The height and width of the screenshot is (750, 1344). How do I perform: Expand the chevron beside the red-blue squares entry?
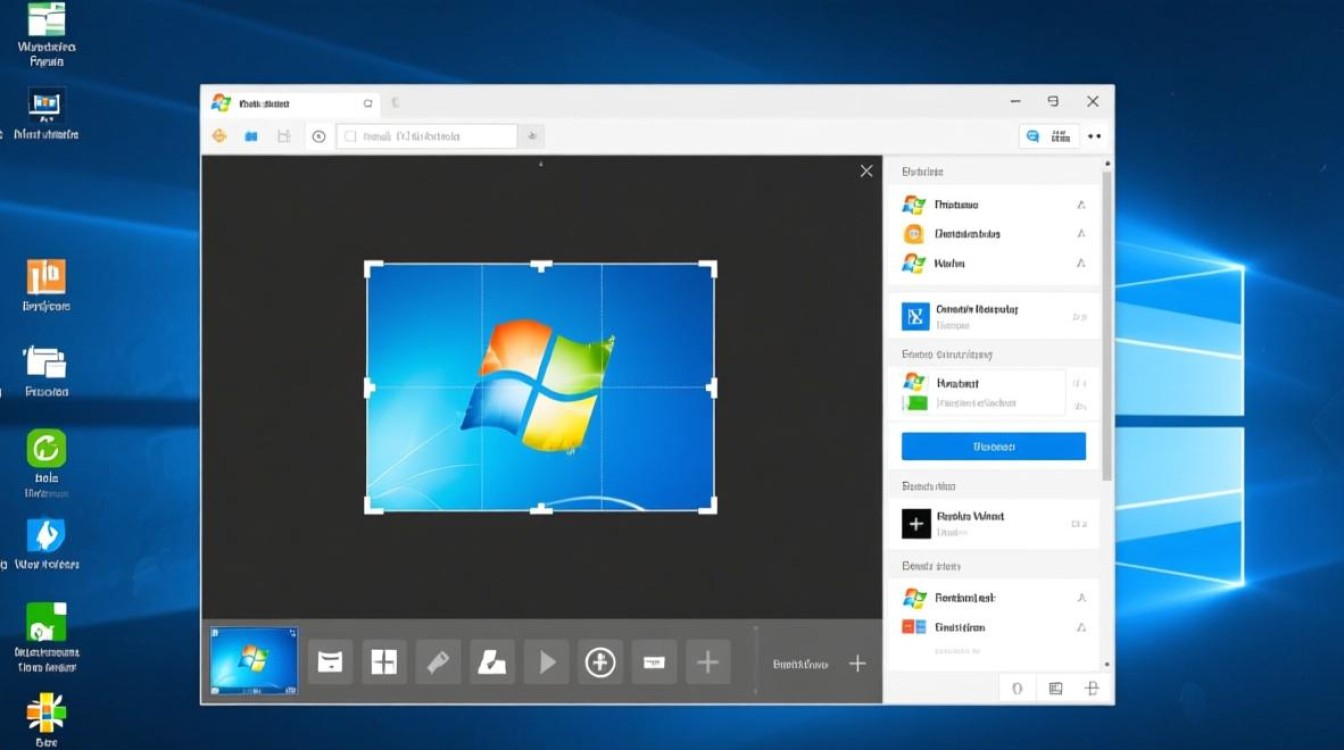click(x=1081, y=628)
